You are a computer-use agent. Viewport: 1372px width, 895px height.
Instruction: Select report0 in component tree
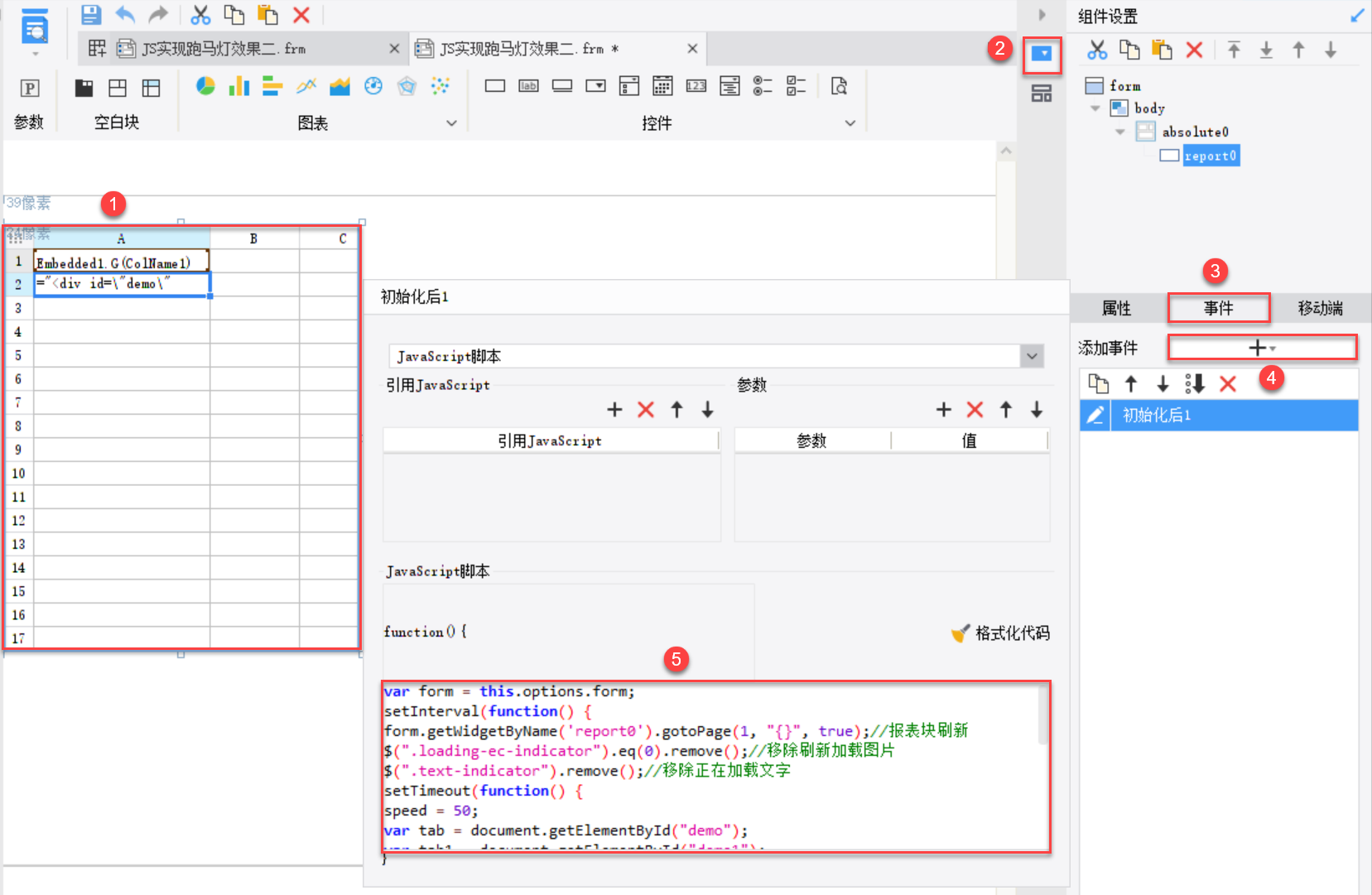tap(1210, 156)
